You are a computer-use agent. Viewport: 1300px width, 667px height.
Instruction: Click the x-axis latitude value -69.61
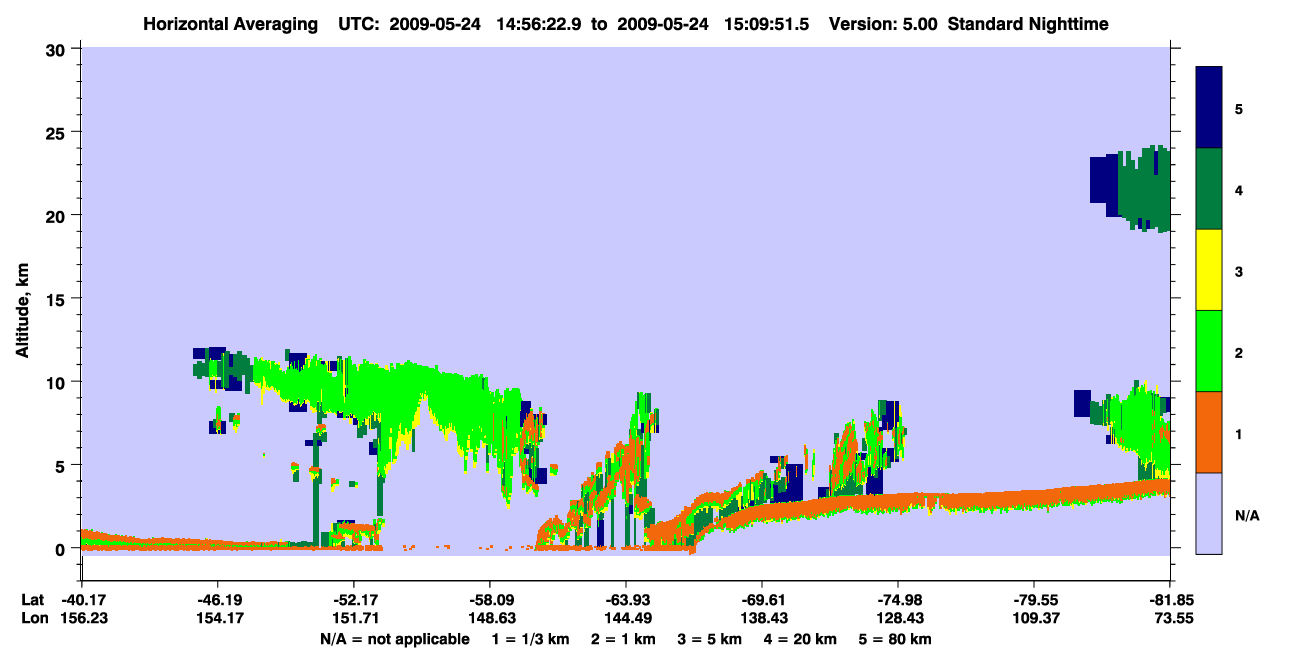point(762,600)
